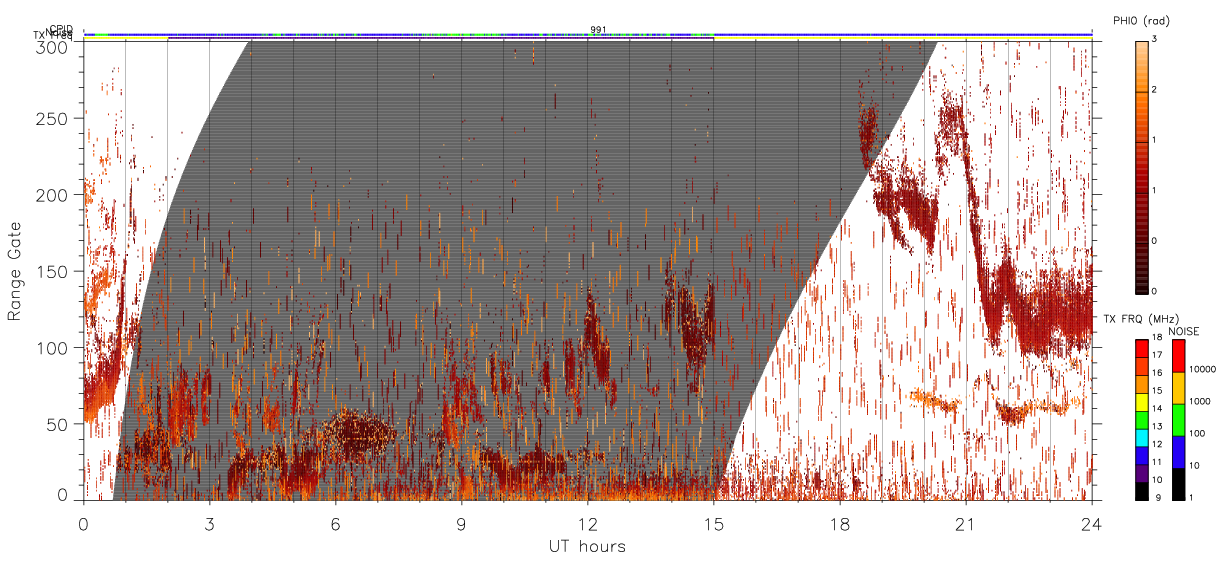Select the "PHI0 (rad)" colorbar title
Viewport: 1228px width, 567px height.
[1141, 20]
